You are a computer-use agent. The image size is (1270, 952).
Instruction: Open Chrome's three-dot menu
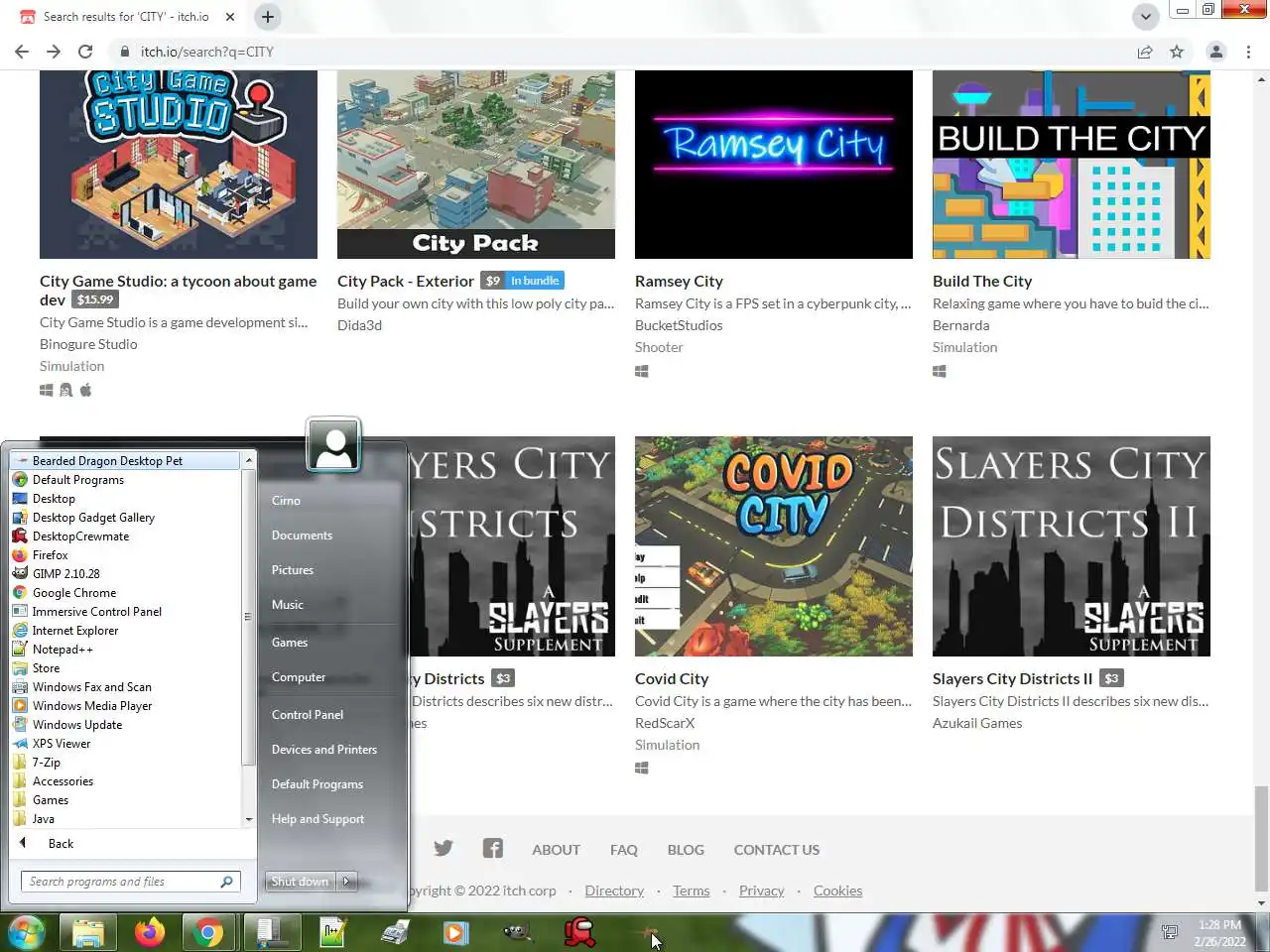coord(1248,52)
